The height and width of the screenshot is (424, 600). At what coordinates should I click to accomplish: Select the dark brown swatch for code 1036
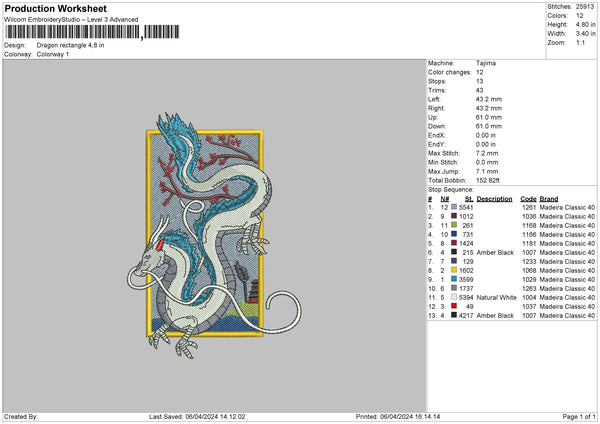pos(454,216)
